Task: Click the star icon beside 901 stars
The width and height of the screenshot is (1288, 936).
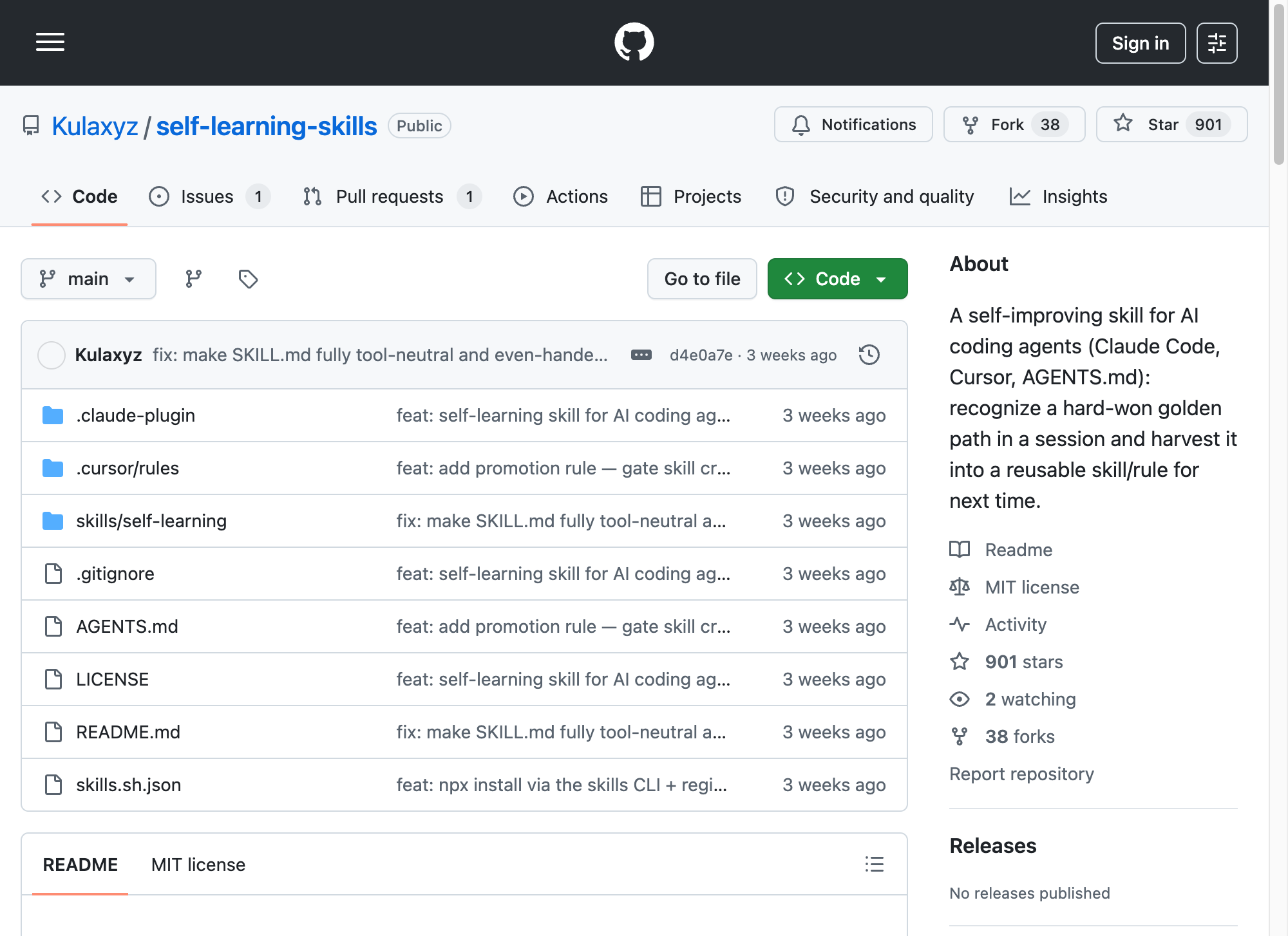Action: [x=960, y=661]
